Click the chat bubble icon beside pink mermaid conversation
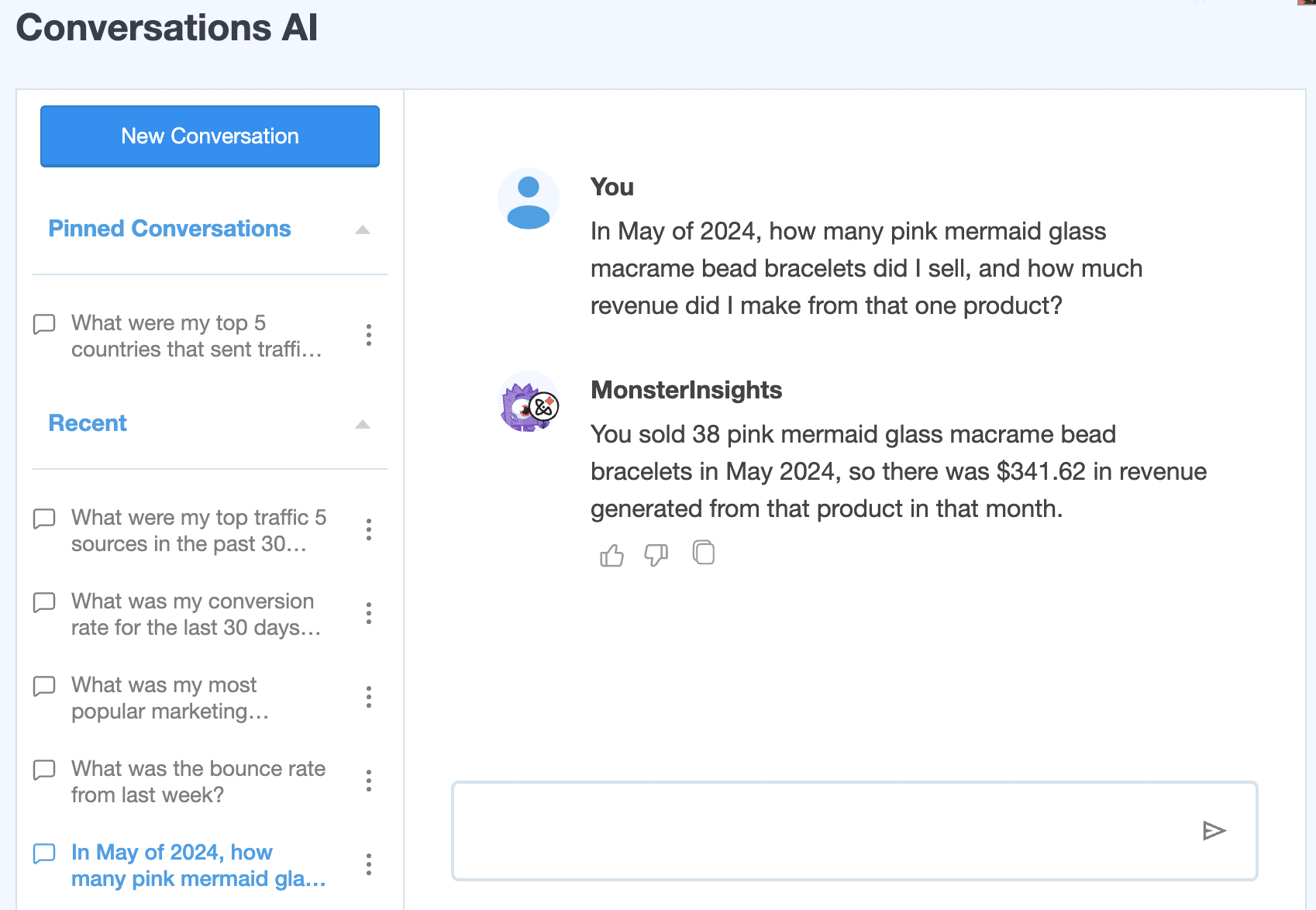This screenshot has width=1316, height=910. (44, 853)
